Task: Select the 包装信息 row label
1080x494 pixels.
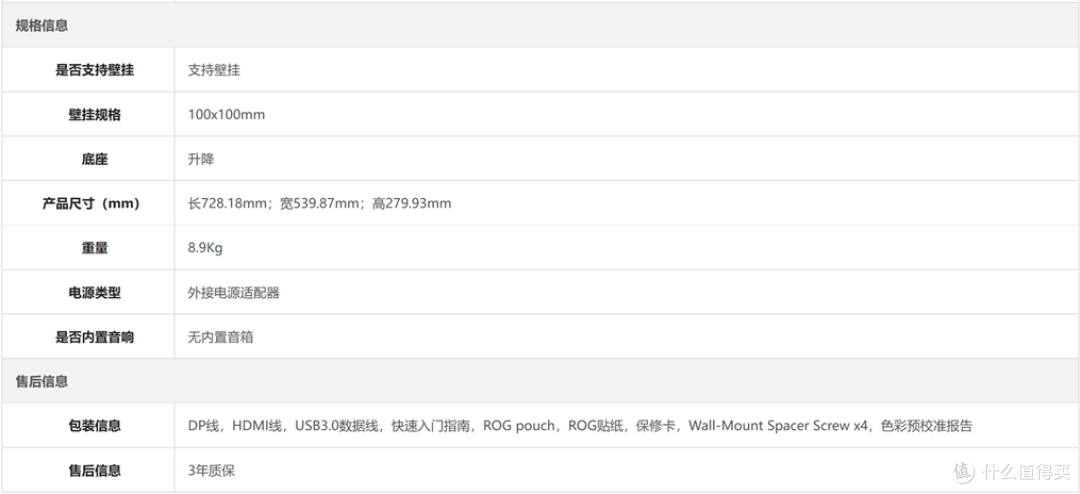Action: pos(94,426)
